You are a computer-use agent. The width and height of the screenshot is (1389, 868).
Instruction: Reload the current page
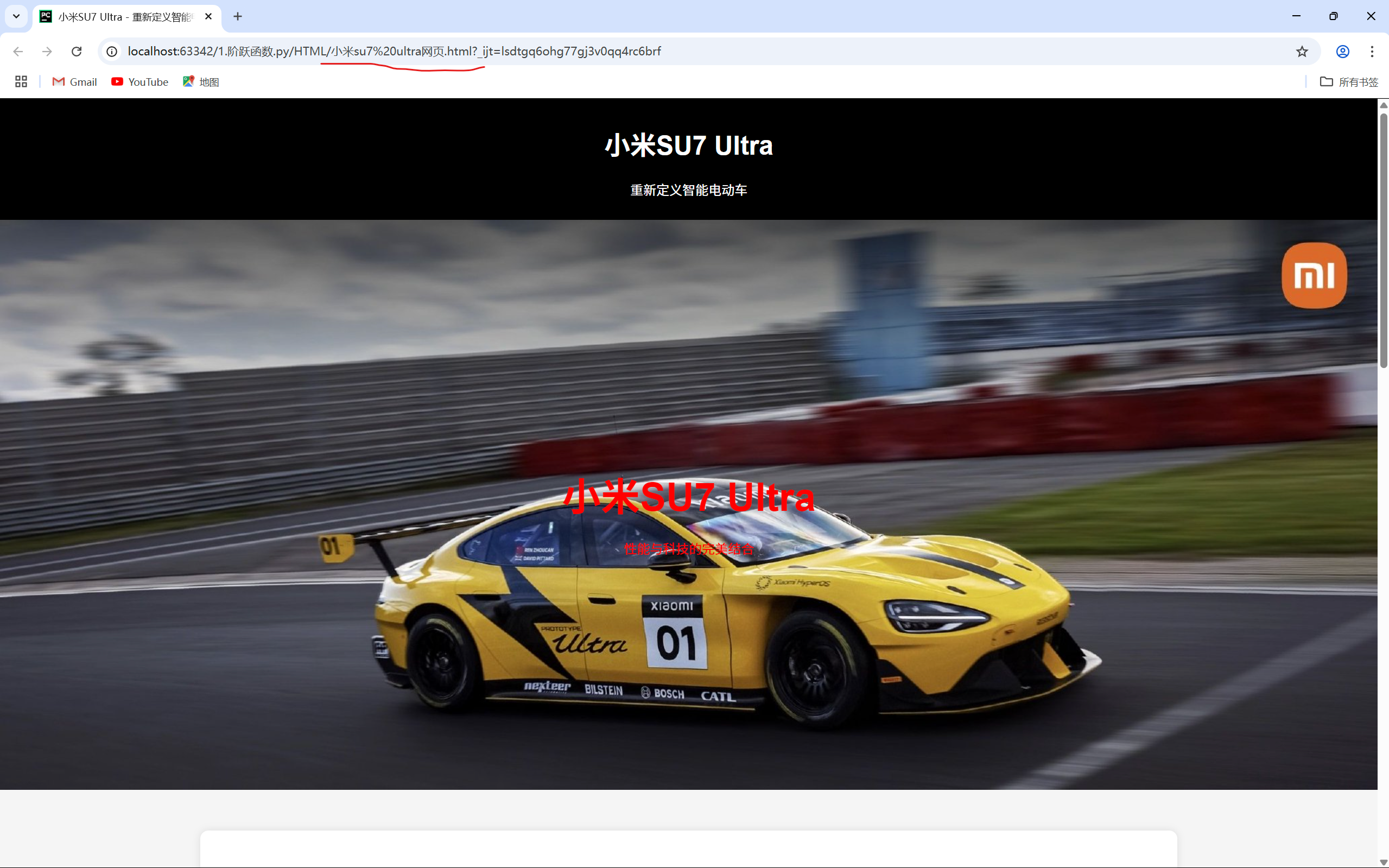point(77,52)
